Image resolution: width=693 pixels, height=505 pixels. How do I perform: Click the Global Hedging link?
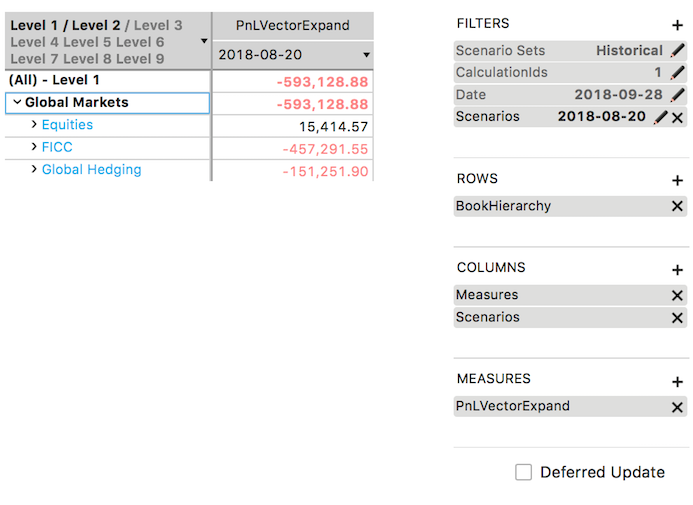point(91,170)
